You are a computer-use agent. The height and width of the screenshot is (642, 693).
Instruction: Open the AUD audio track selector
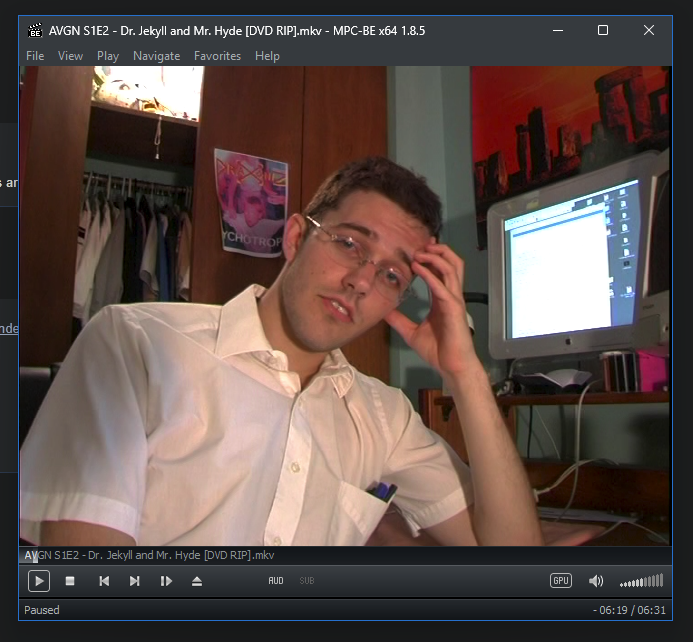(x=276, y=581)
